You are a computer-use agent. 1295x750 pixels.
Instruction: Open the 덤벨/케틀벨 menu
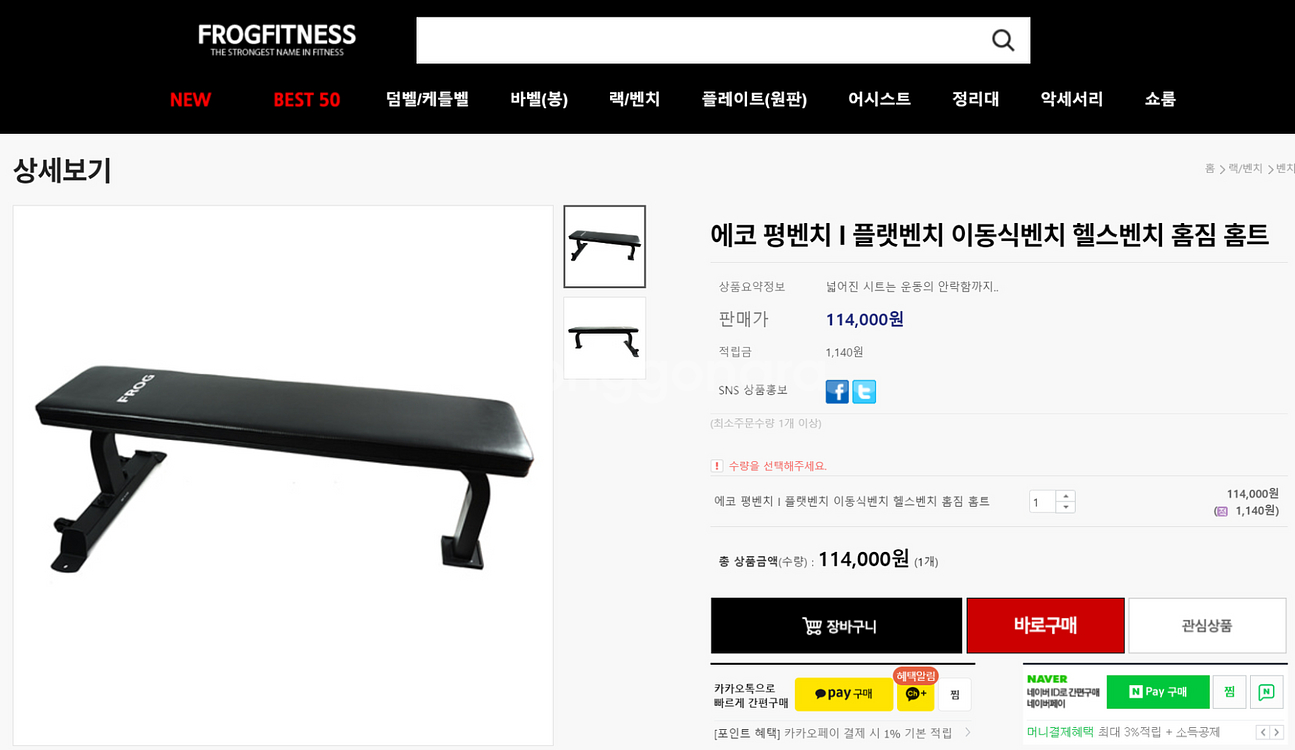[427, 99]
